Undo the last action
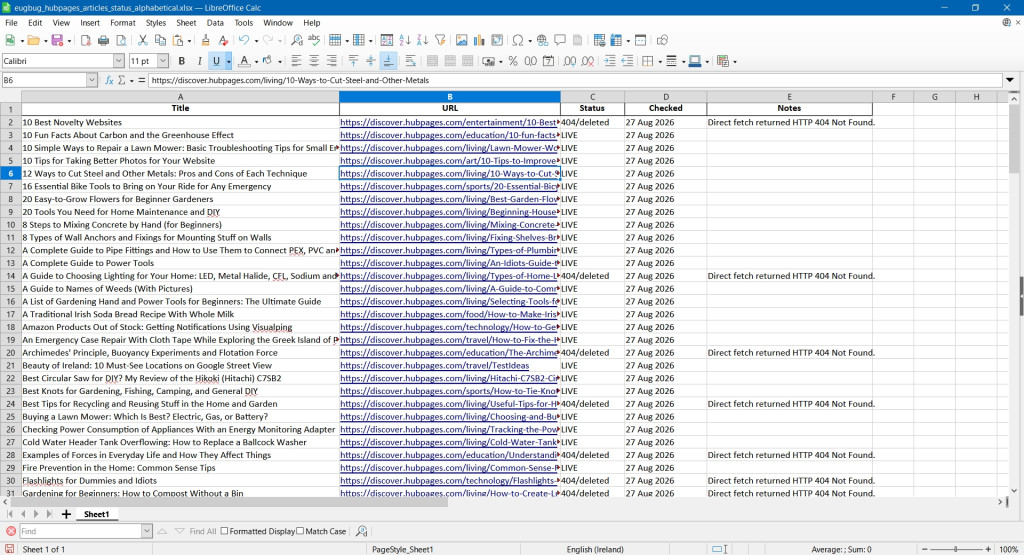Image resolution: width=1024 pixels, height=555 pixels. [244, 40]
